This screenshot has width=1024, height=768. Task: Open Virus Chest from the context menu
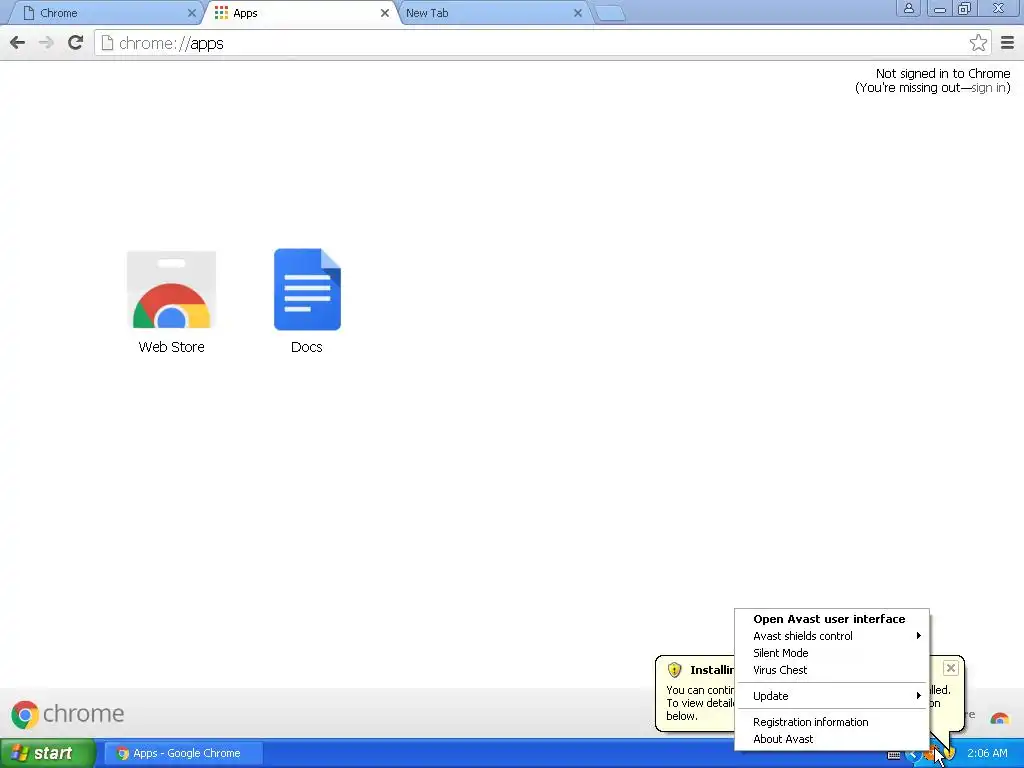click(831, 670)
